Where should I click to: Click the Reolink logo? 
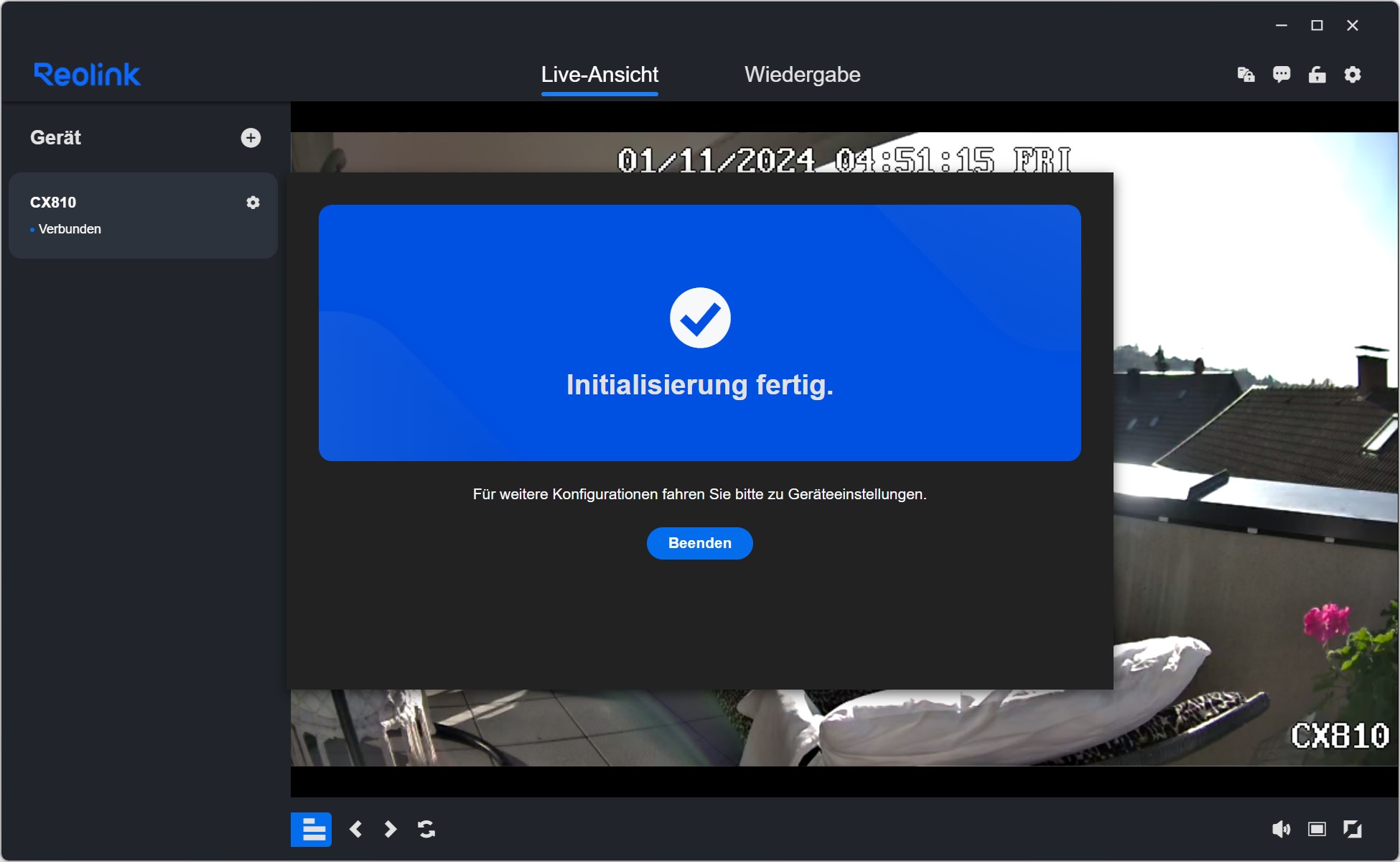(x=88, y=75)
